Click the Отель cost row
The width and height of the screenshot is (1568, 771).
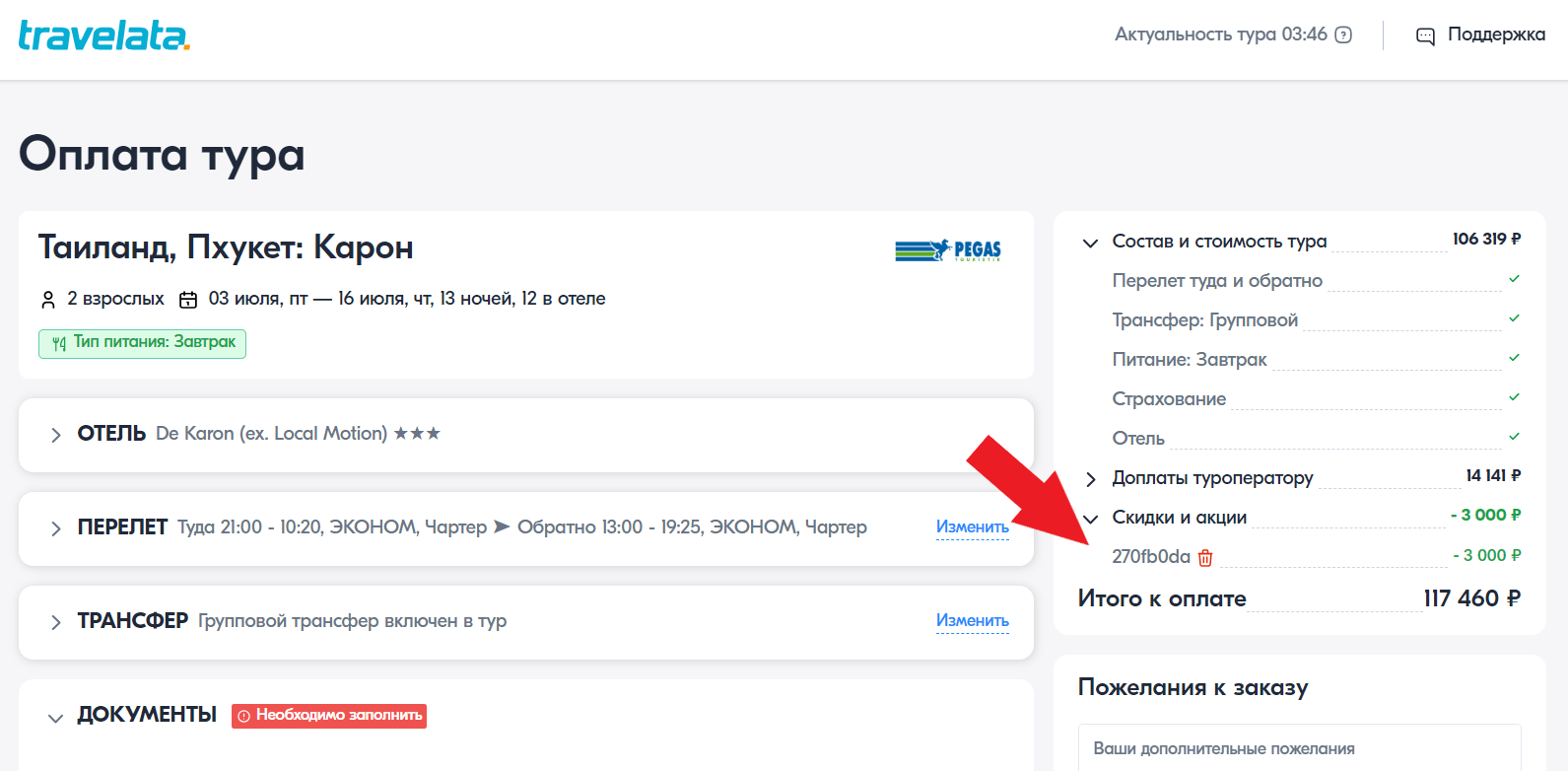1317,439
